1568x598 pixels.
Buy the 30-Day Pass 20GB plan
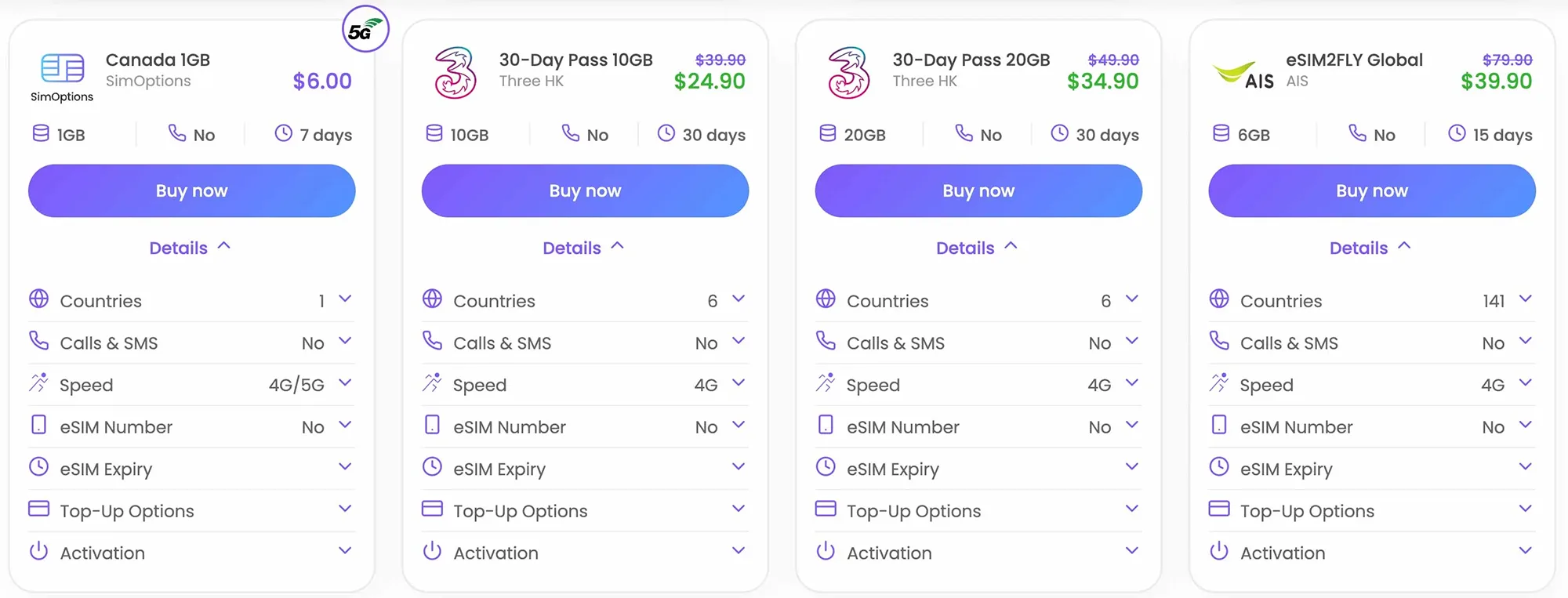[979, 190]
